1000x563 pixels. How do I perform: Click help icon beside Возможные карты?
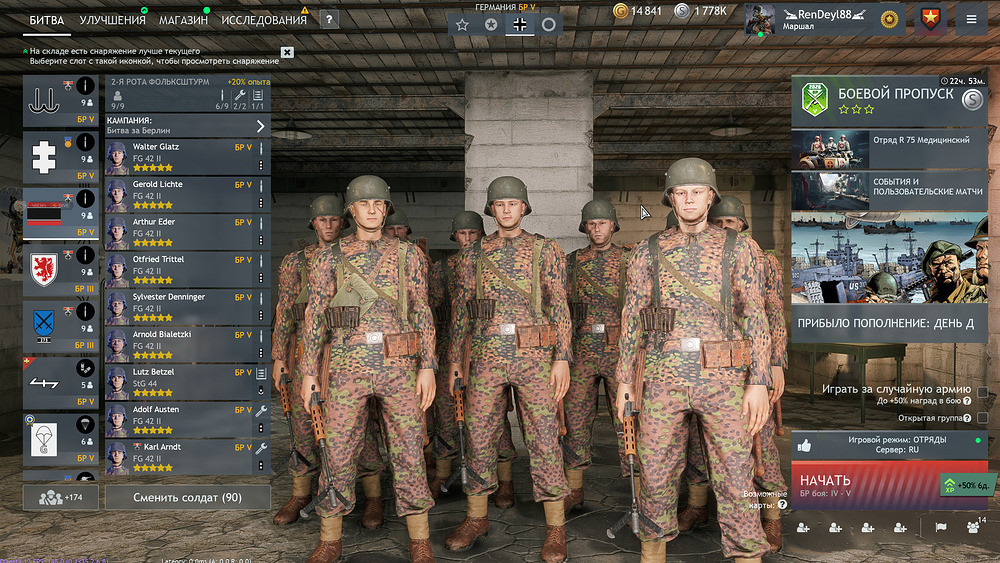(x=782, y=504)
